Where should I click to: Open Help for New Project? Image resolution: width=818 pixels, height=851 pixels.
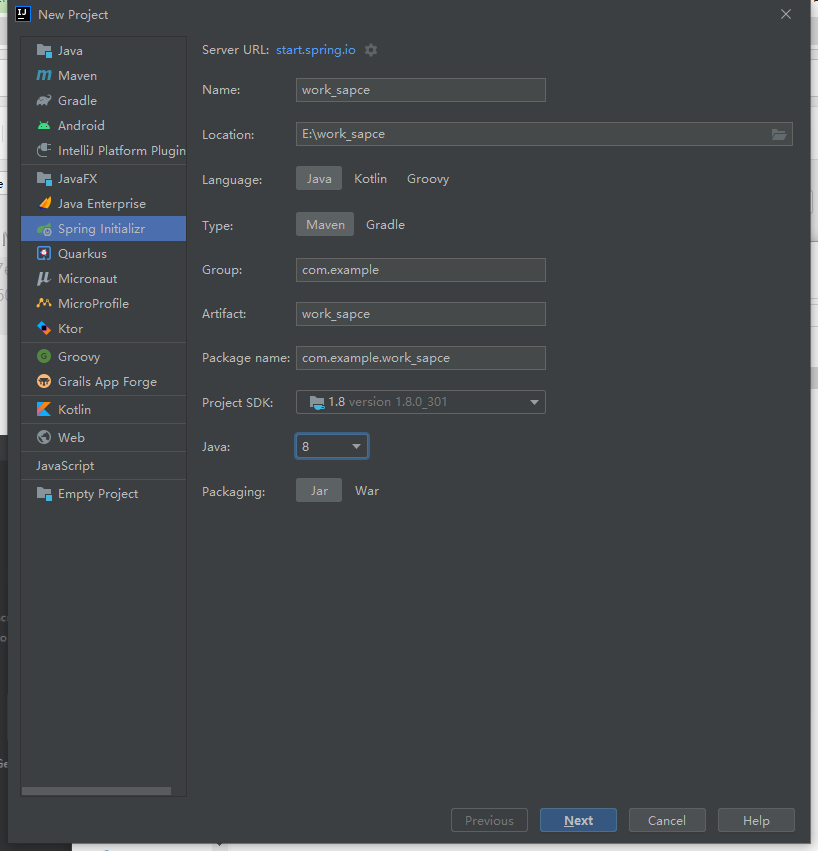point(756,820)
